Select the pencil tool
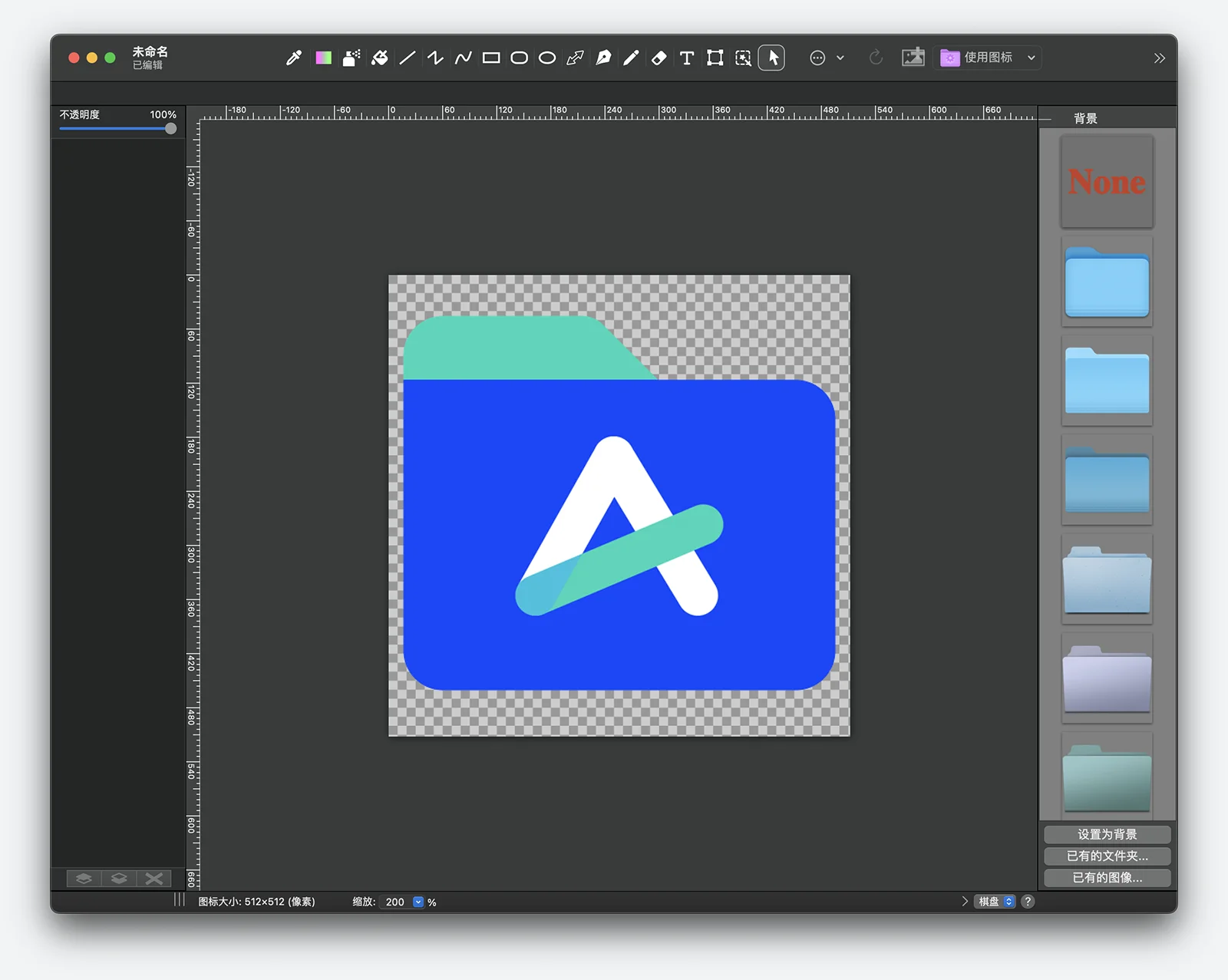The height and width of the screenshot is (980, 1228). [631, 58]
